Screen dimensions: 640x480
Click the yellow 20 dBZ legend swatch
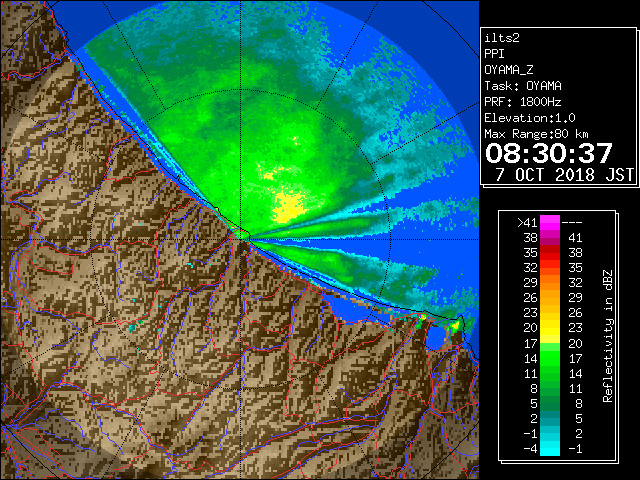click(550, 328)
